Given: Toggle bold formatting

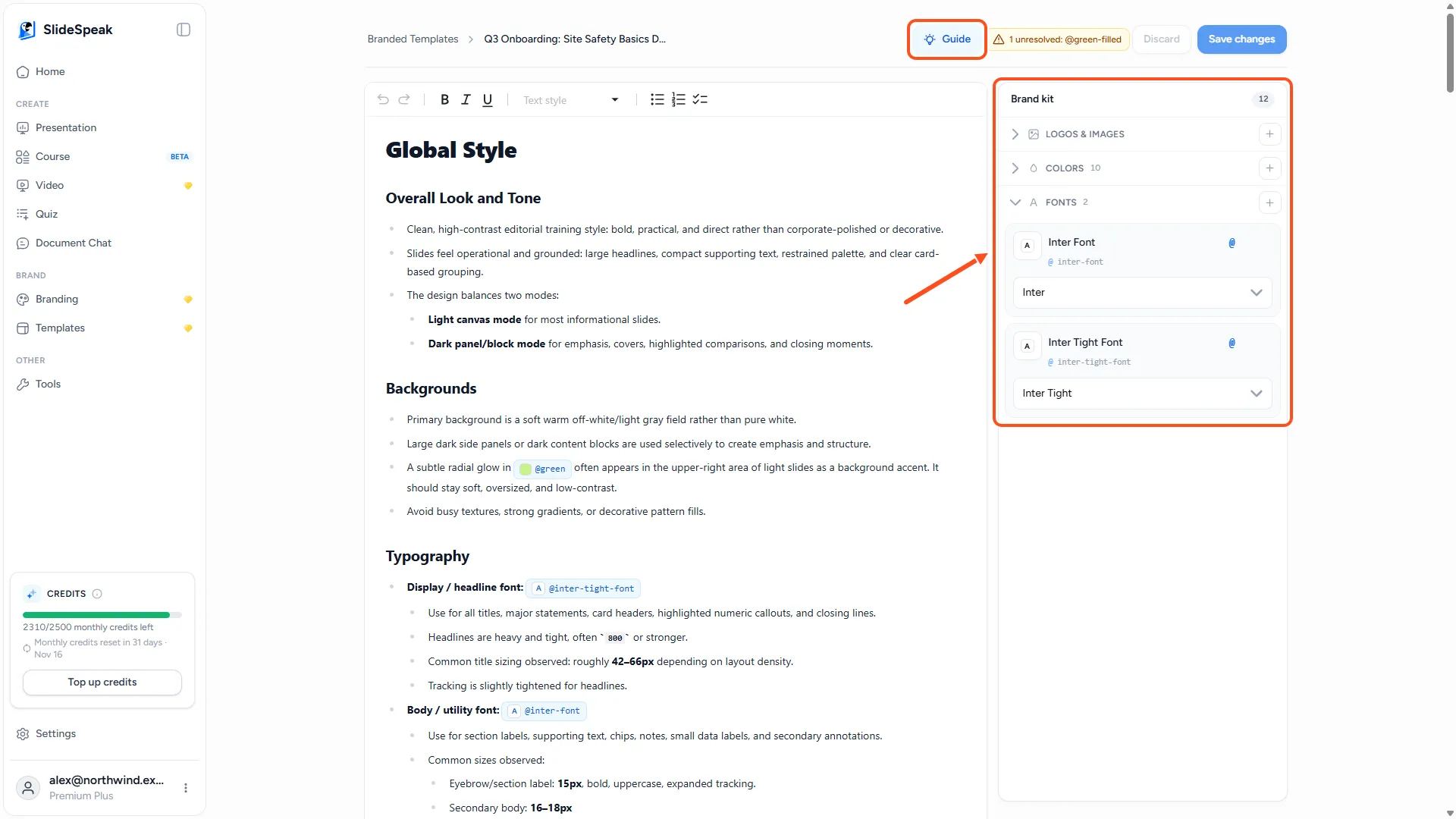Looking at the screenshot, I should [445, 99].
